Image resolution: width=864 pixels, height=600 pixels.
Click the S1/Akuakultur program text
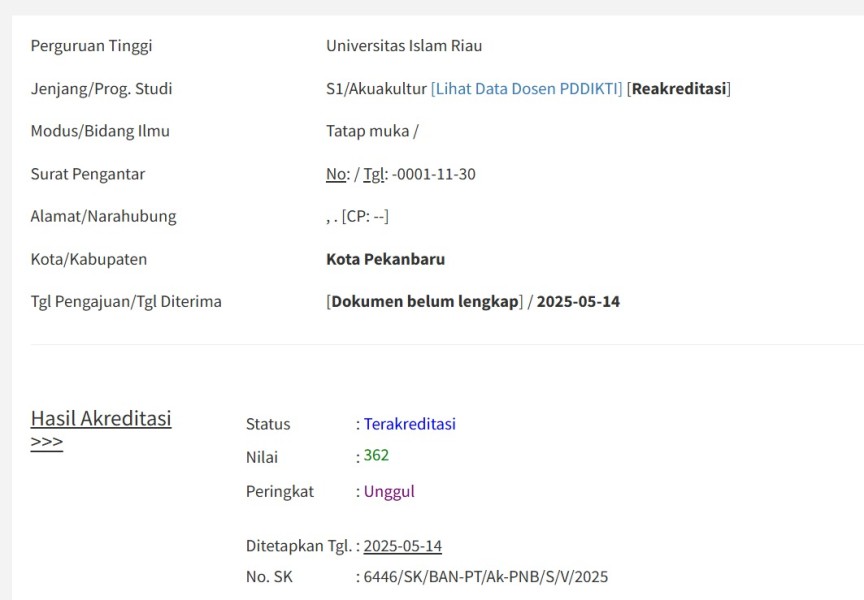coord(376,89)
